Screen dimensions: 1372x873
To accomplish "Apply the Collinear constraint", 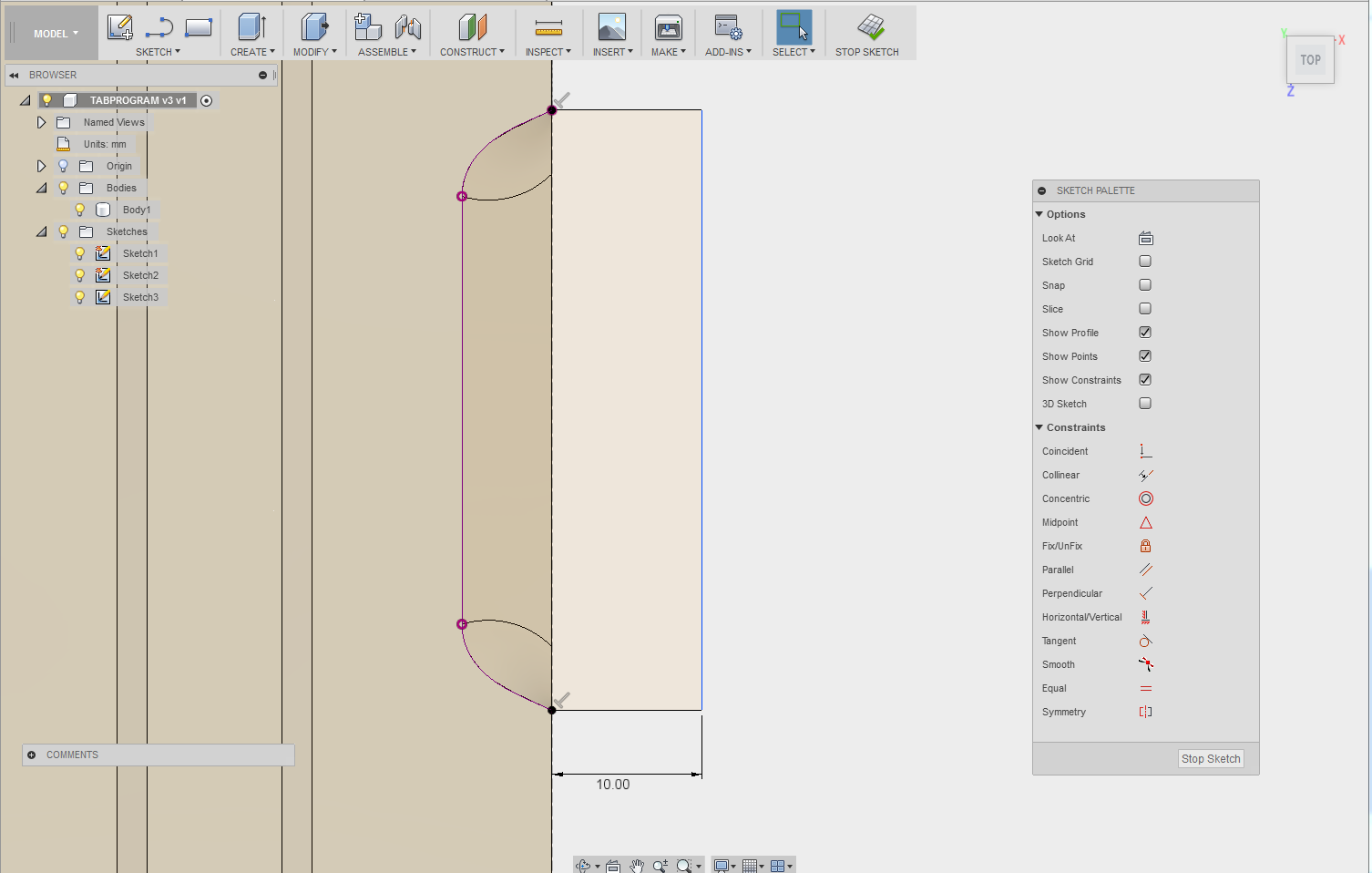I will click(x=1146, y=475).
